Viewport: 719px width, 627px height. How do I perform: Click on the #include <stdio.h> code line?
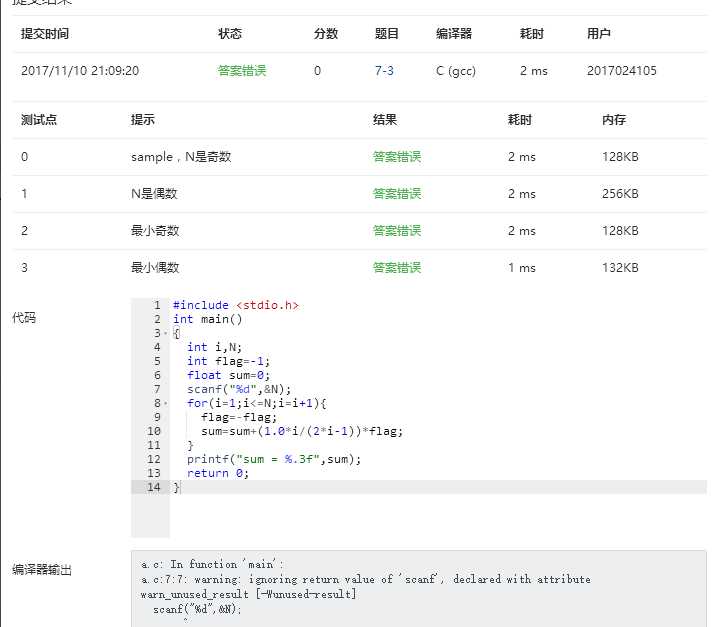click(236, 305)
